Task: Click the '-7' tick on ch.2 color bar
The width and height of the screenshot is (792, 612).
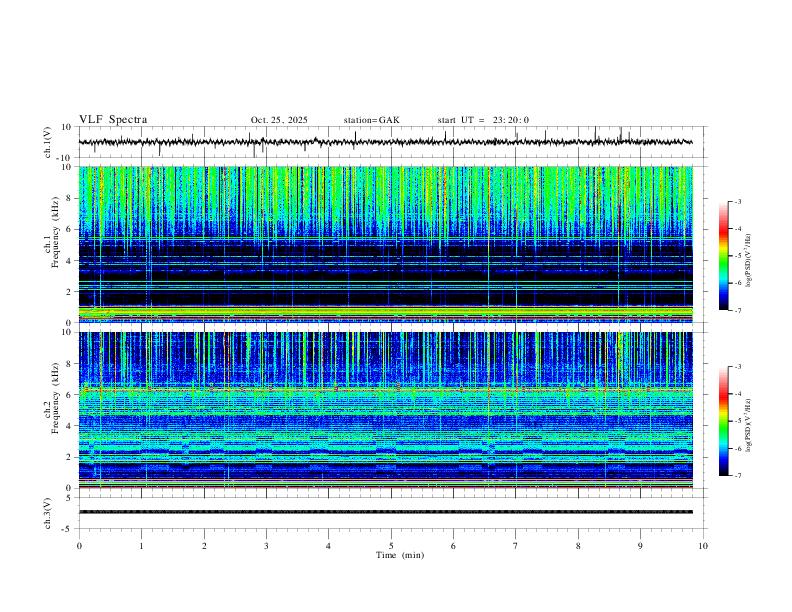Action: 737,476
